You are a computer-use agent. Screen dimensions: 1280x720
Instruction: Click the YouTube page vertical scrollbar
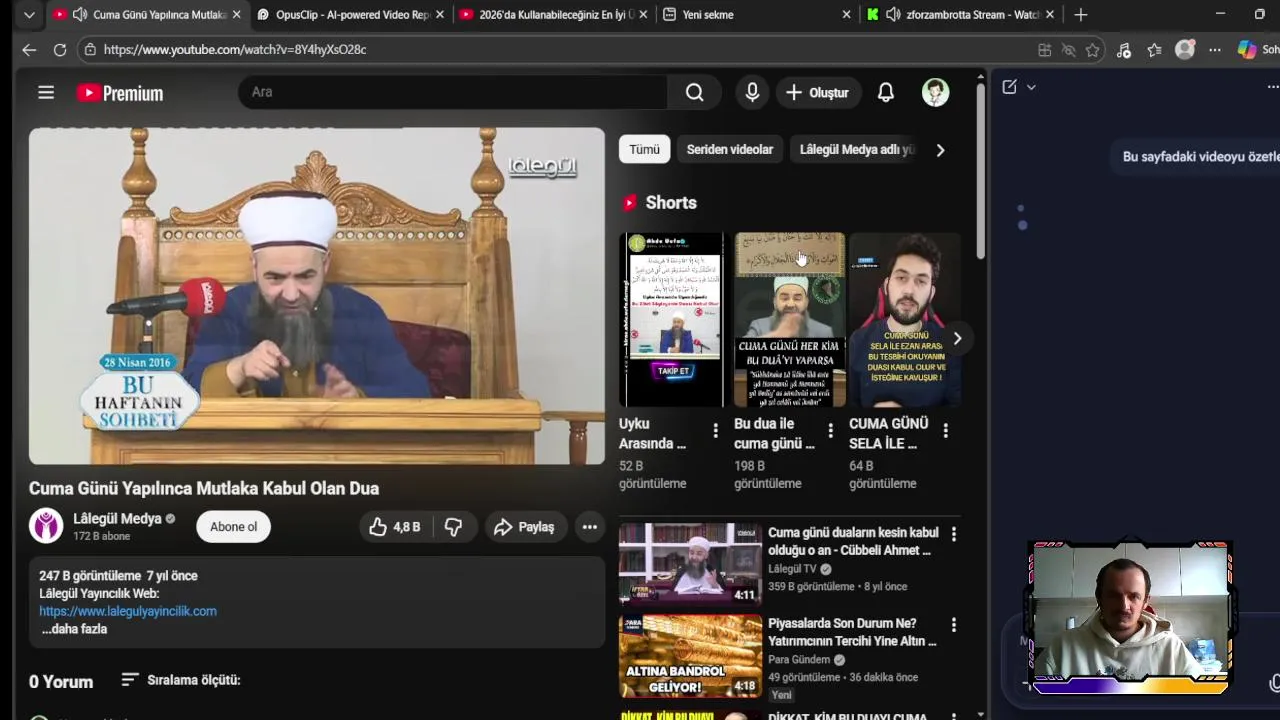click(x=980, y=170)
